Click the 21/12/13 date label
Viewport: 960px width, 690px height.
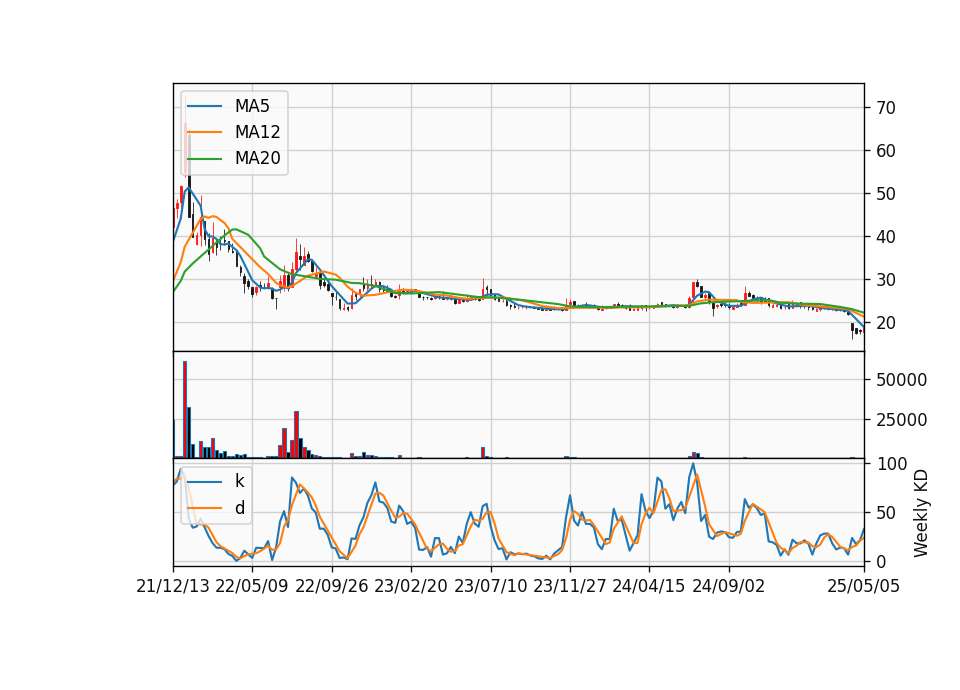click(x=173, y=586)
